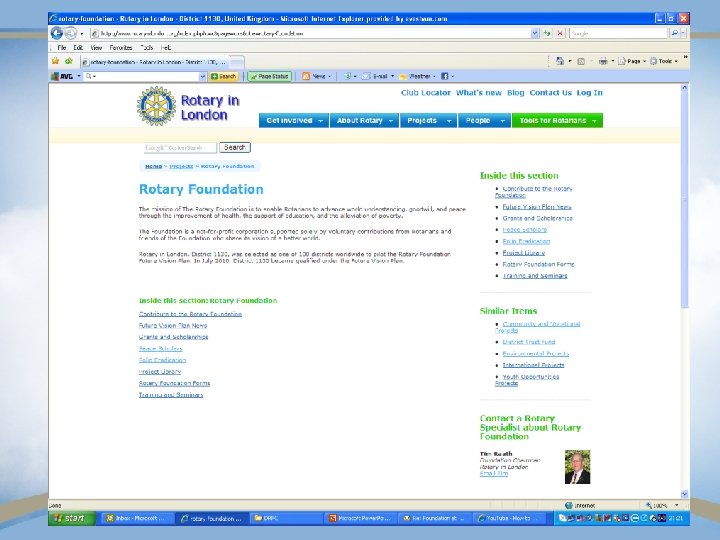Click the Contact Us link
The height and width of the screenshot is (540, 720).
point(551,93)
